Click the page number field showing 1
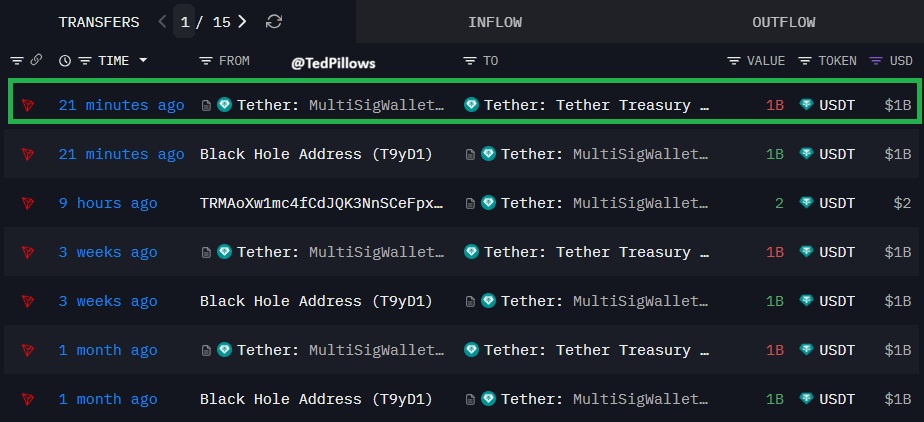Viewport: 924px width, 422px height. click(x=184, y=22)
